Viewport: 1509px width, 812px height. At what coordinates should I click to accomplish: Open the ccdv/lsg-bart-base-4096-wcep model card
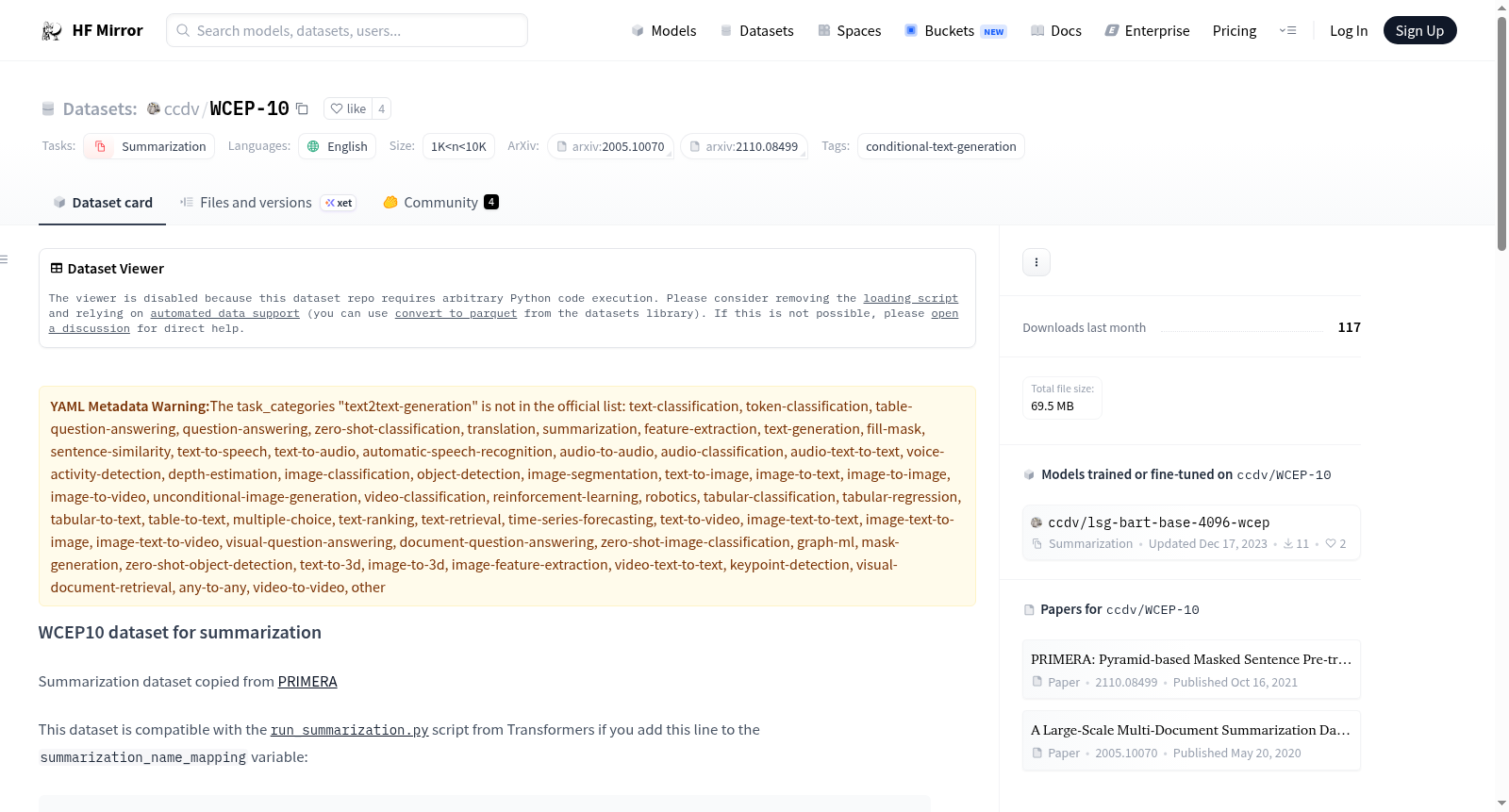1191,533
